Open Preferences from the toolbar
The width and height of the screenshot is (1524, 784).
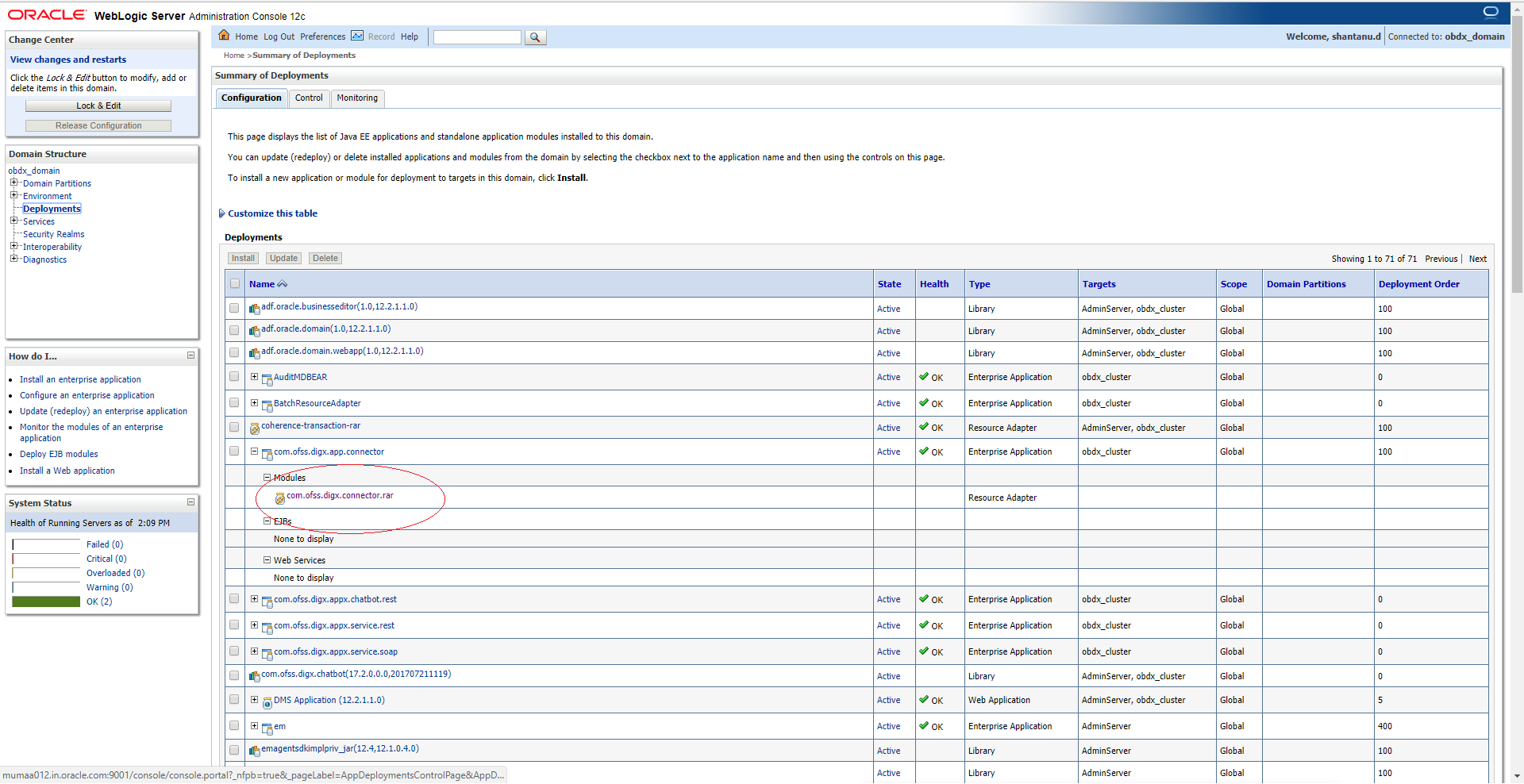click(x=322, y=37)
